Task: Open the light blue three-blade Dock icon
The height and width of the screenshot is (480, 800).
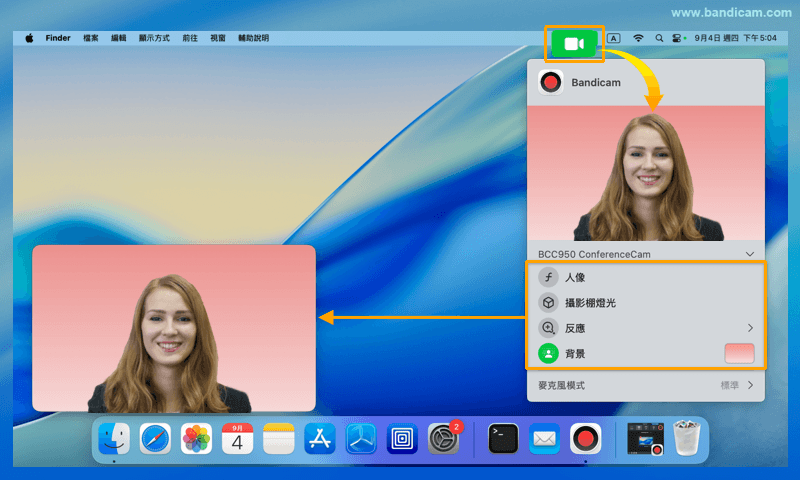Action: click(361, 439)
